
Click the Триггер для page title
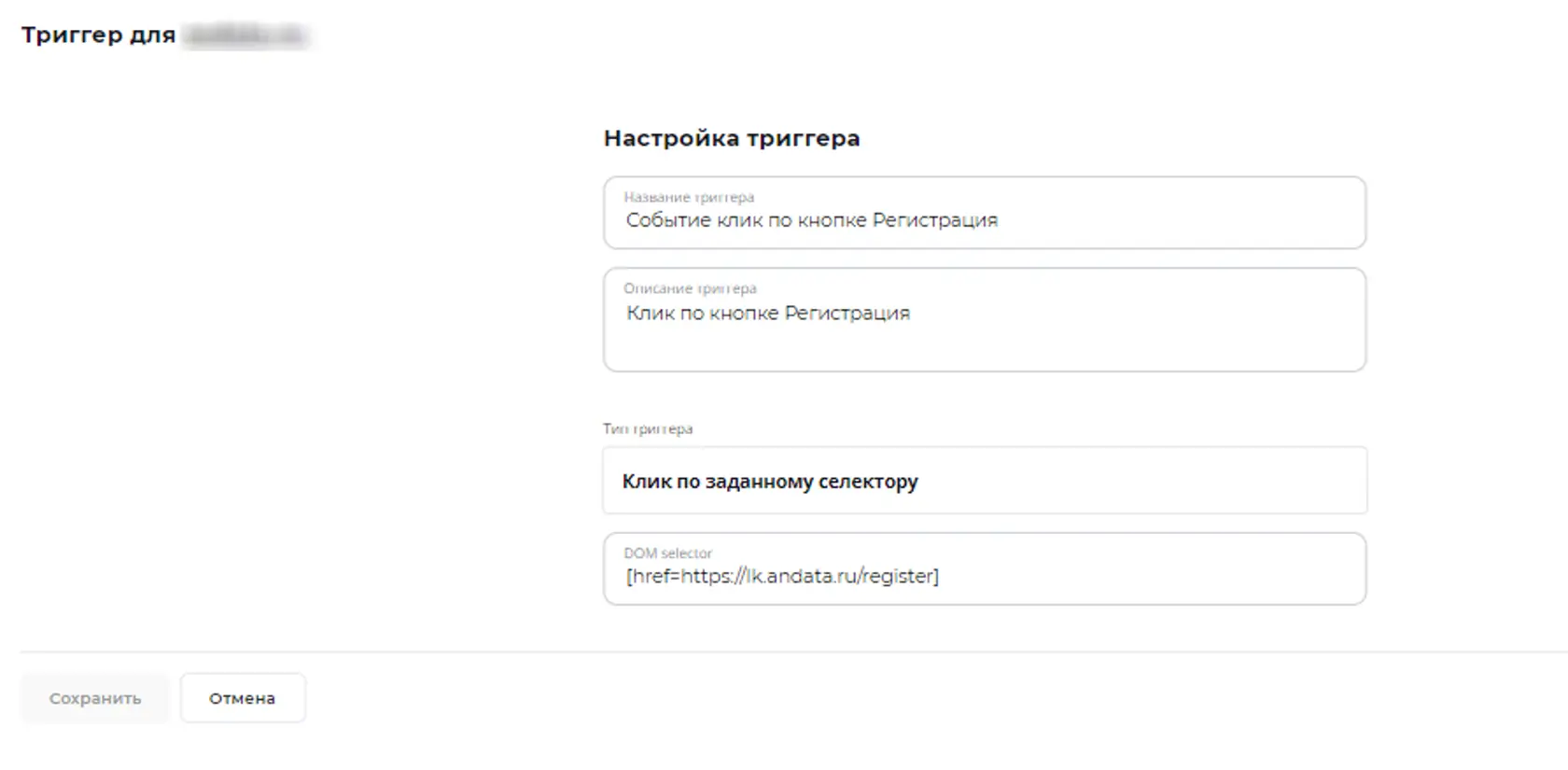coord(98,35)
